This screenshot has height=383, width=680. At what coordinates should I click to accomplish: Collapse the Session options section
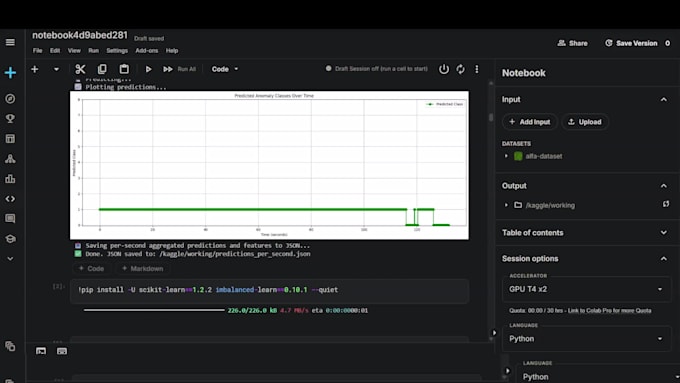664,259
